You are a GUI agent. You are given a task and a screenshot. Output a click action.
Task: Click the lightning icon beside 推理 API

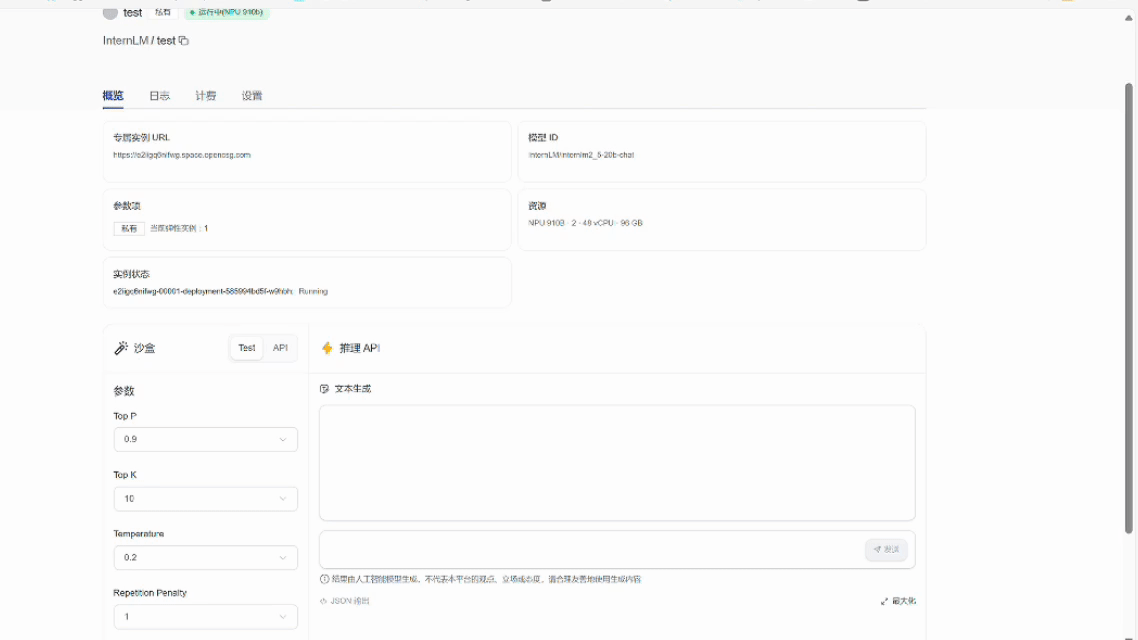(x=326, y=348)
